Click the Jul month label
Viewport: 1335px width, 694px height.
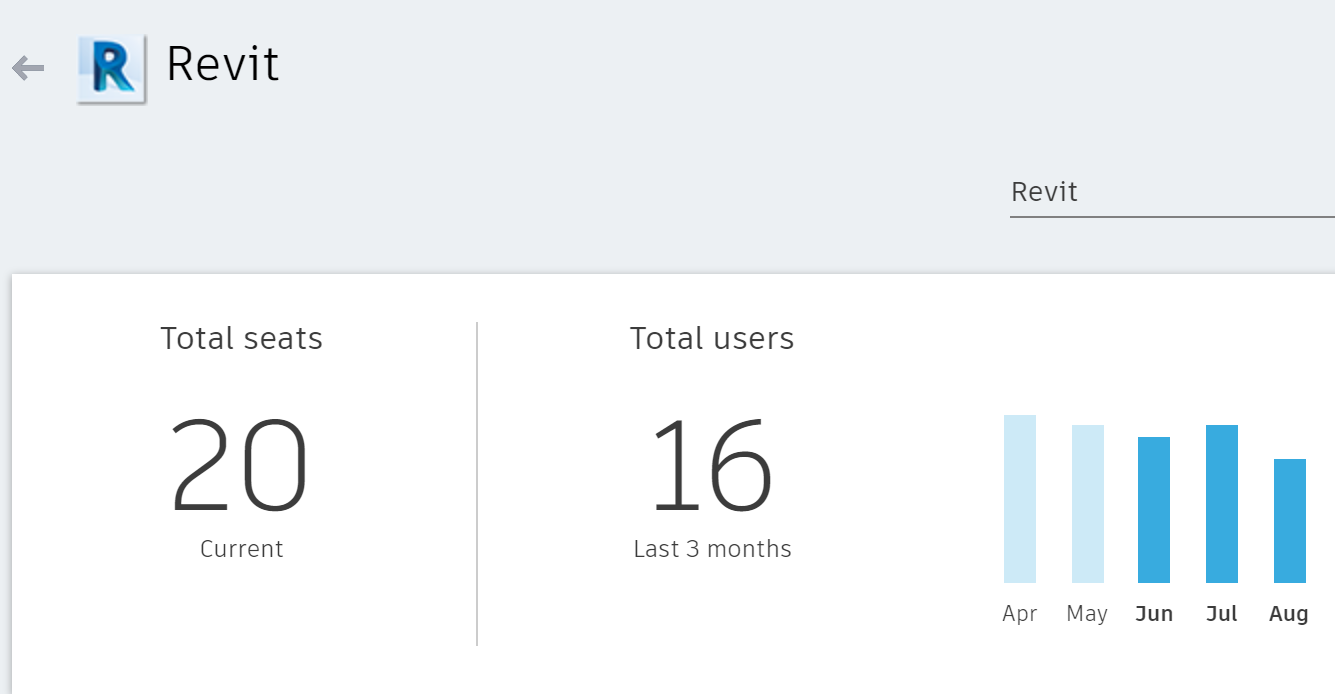[1222, 614]
